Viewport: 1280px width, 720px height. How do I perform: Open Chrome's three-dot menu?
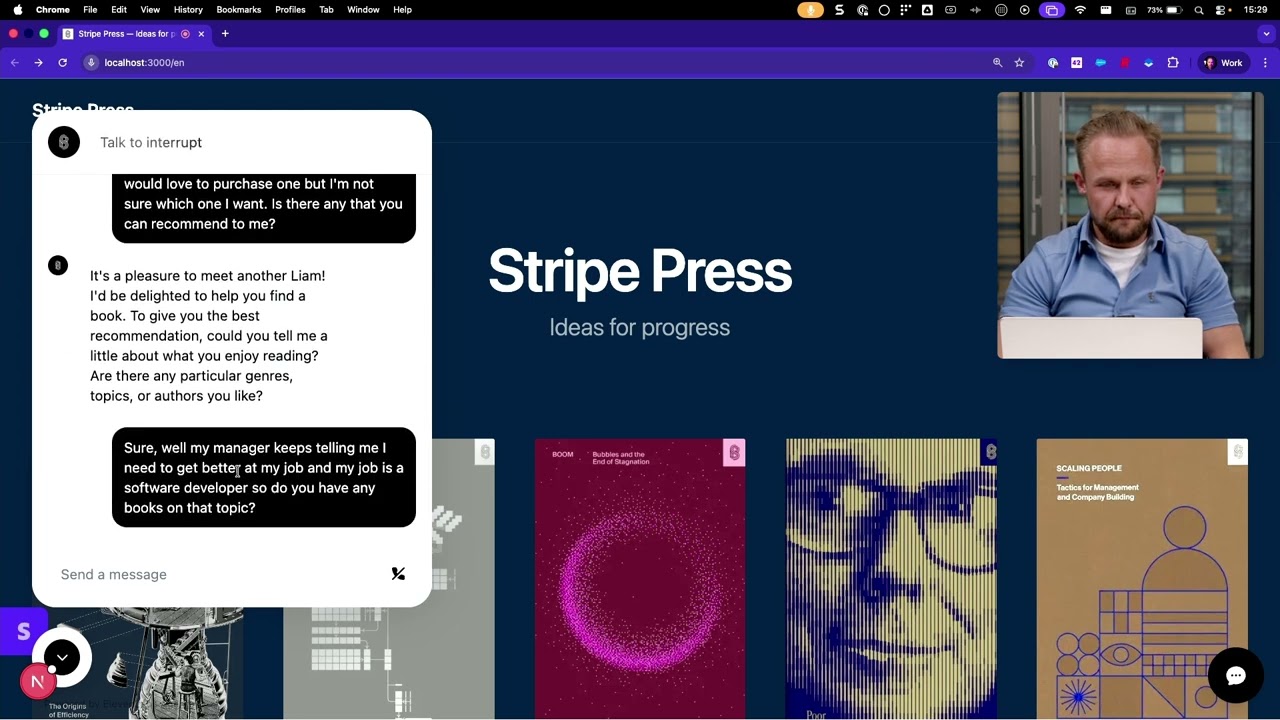(x=1265, y=62)
